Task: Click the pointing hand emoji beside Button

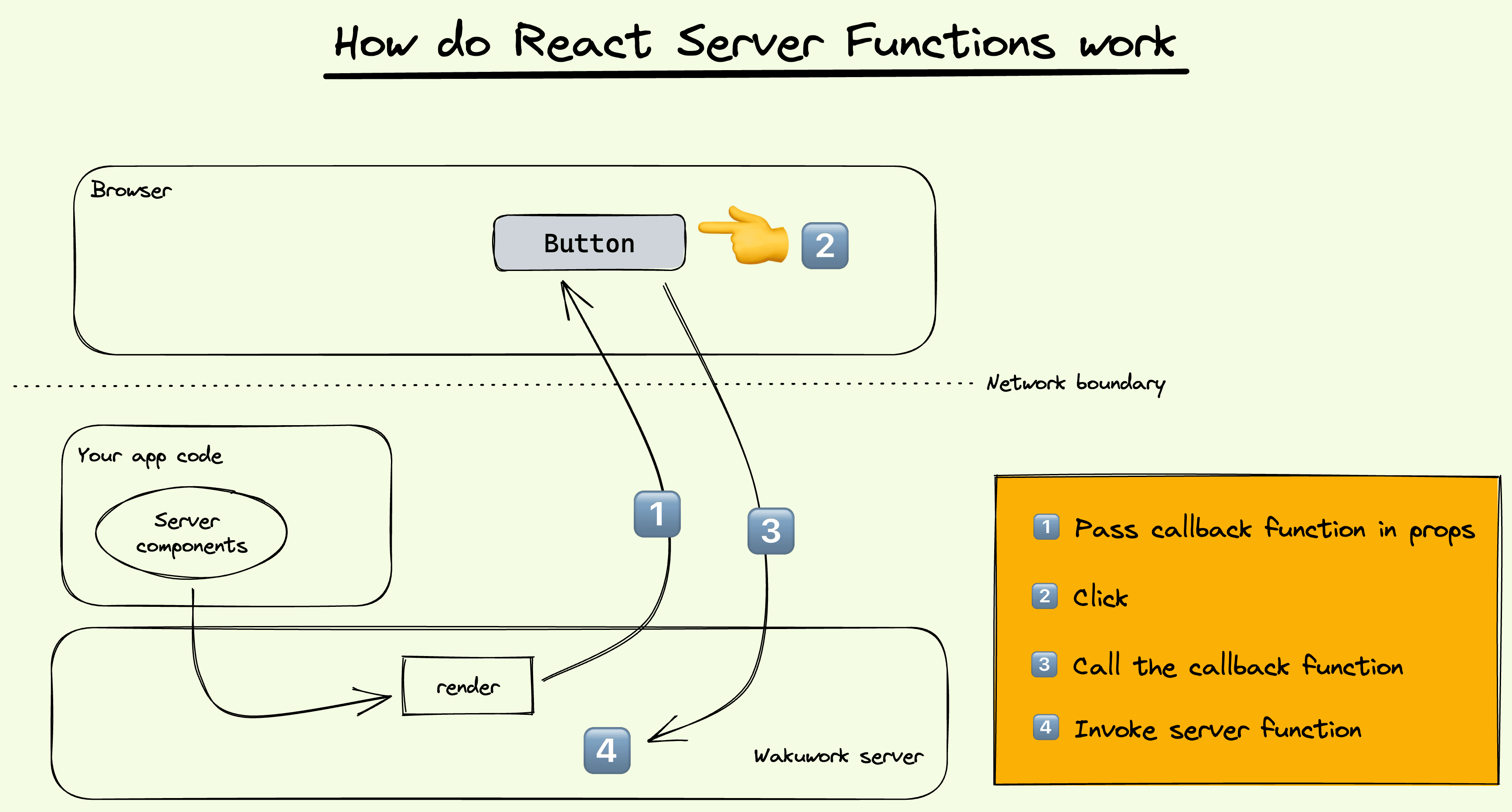Action: (x=743, y=235)
